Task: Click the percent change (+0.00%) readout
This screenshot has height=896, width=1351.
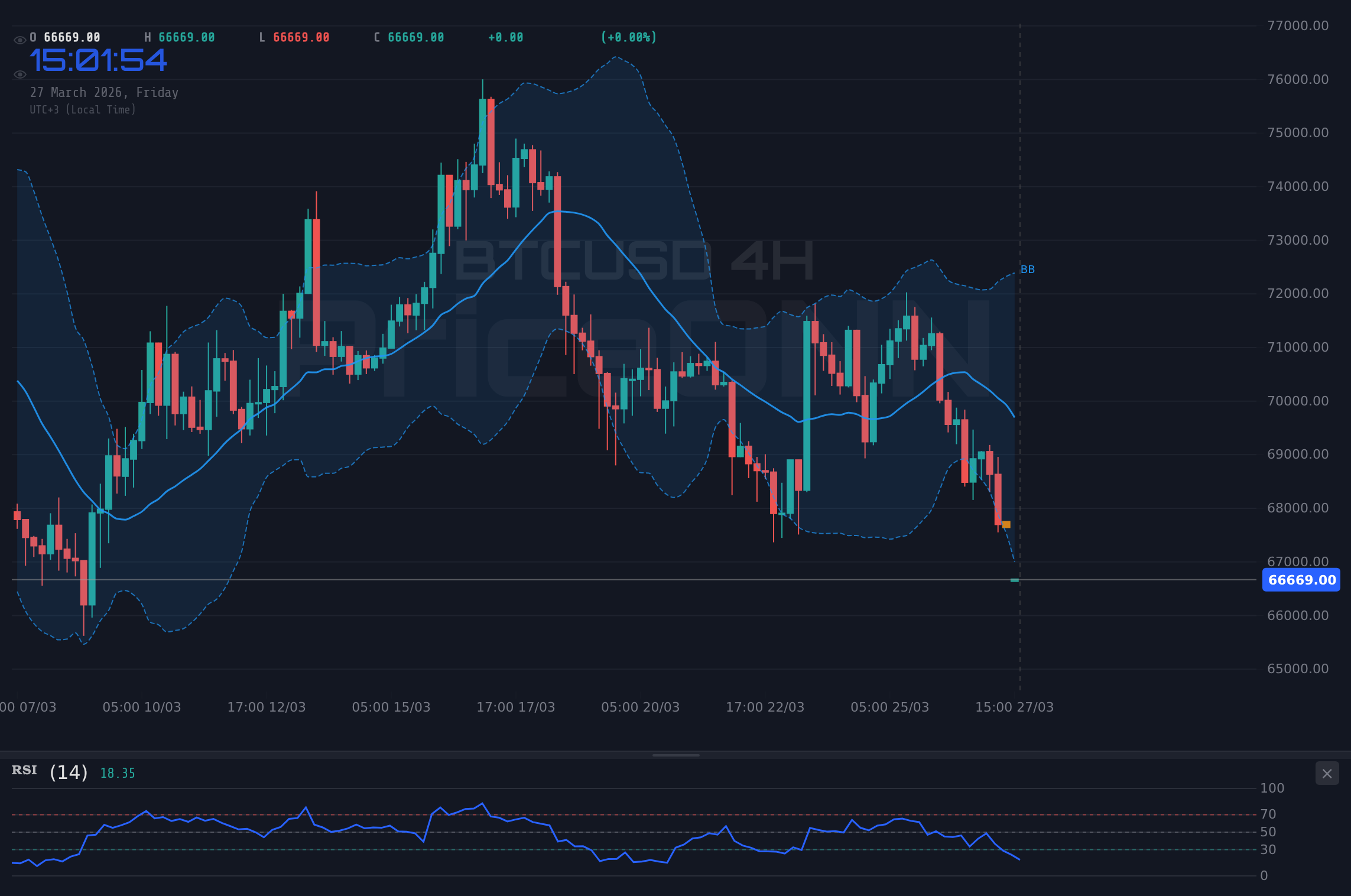Action: (x=628, y=37)
